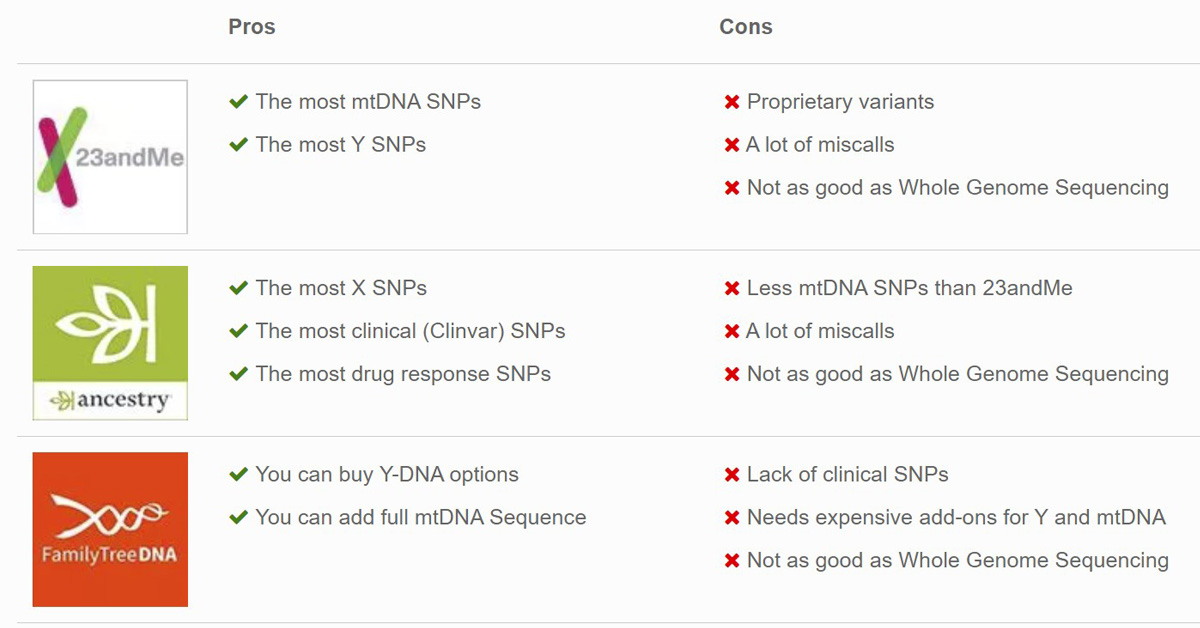
Task: Click red X beside expensive add-ons text
Action: (732, 518)
